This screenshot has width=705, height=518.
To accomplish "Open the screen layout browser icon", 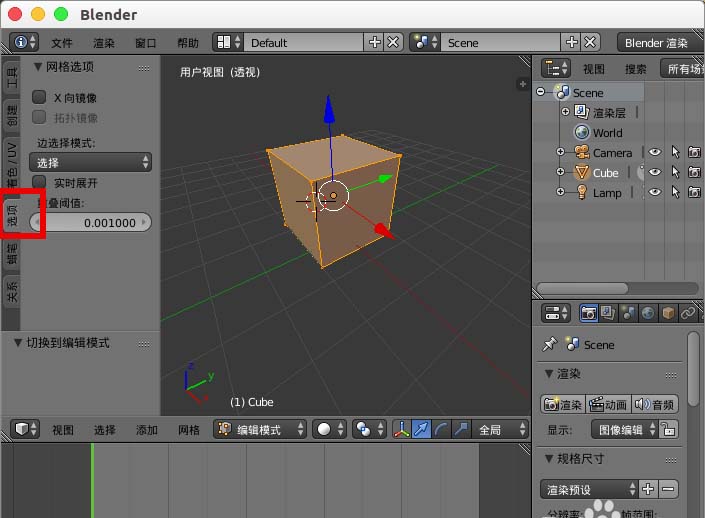I will [229, 42].
